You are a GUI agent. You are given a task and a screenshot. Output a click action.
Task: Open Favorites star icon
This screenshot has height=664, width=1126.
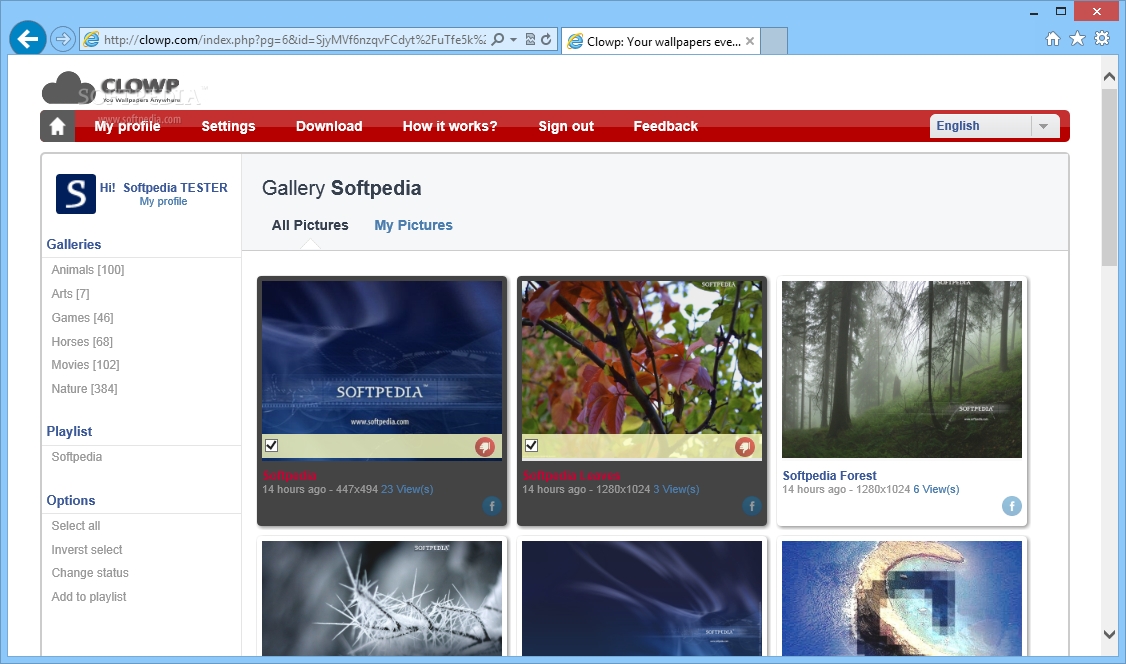coord(1077,39)
